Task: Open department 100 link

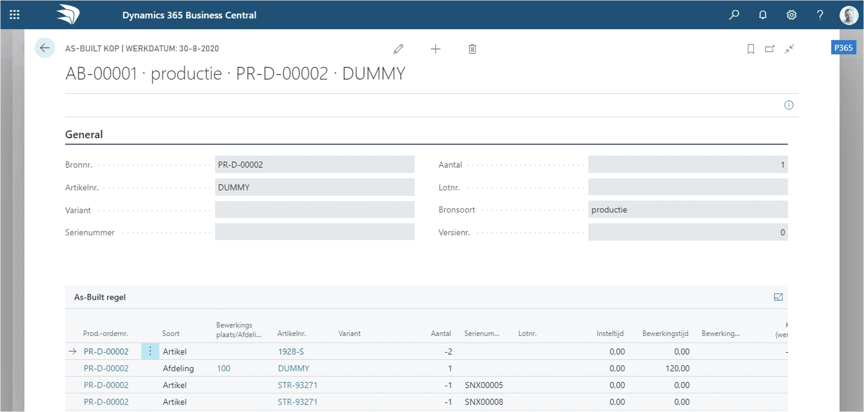Action: [223, 368]
